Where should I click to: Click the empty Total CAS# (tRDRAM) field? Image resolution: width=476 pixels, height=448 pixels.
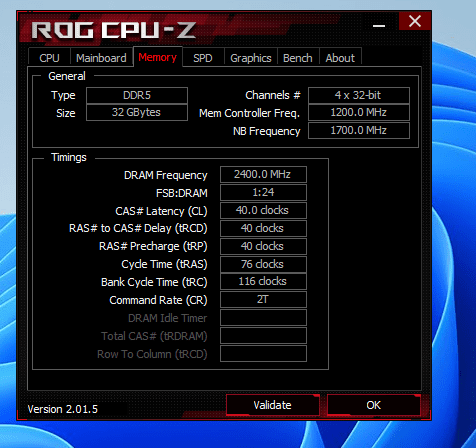[263, 336]
